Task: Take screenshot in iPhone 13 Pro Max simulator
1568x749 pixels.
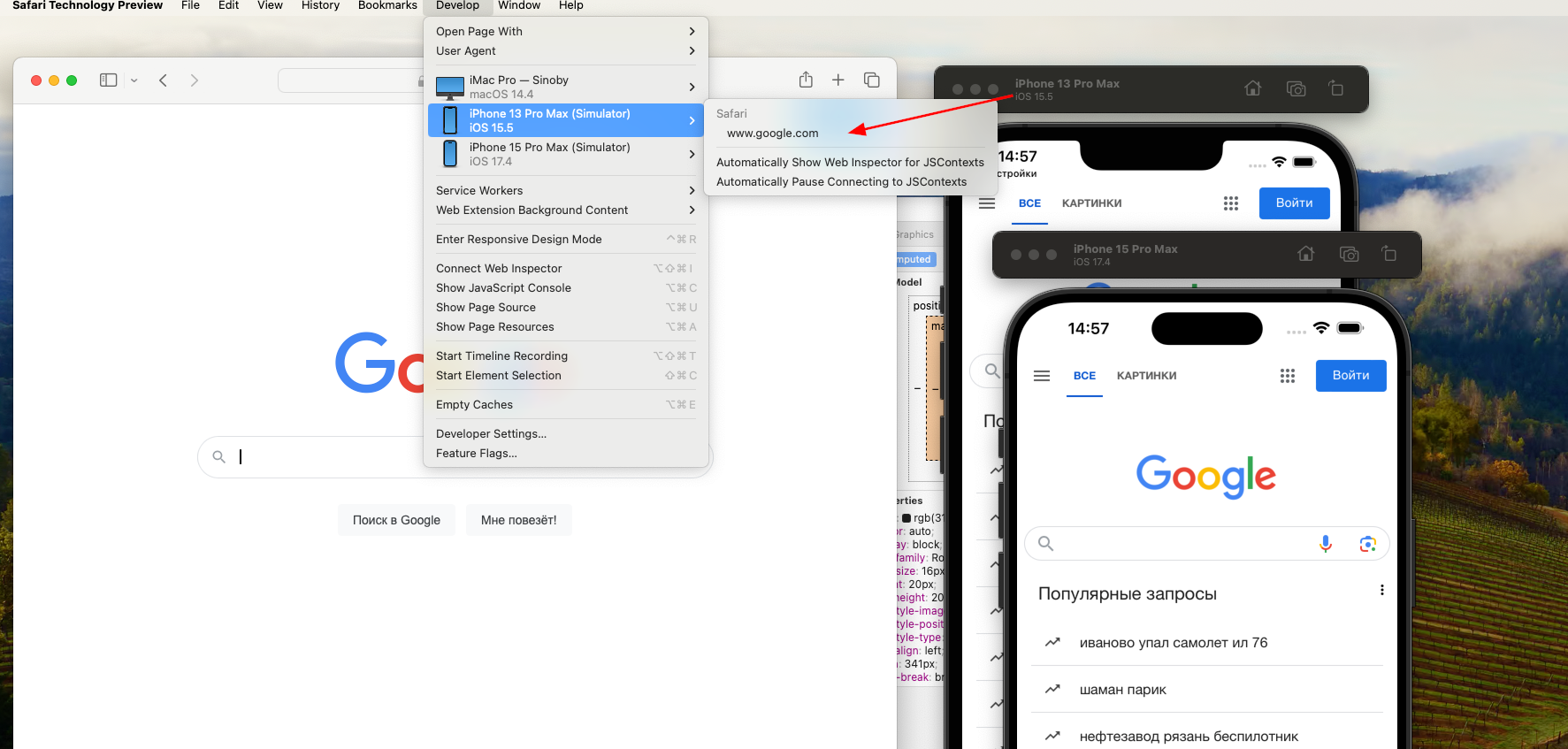Action: pos(1296,88)
